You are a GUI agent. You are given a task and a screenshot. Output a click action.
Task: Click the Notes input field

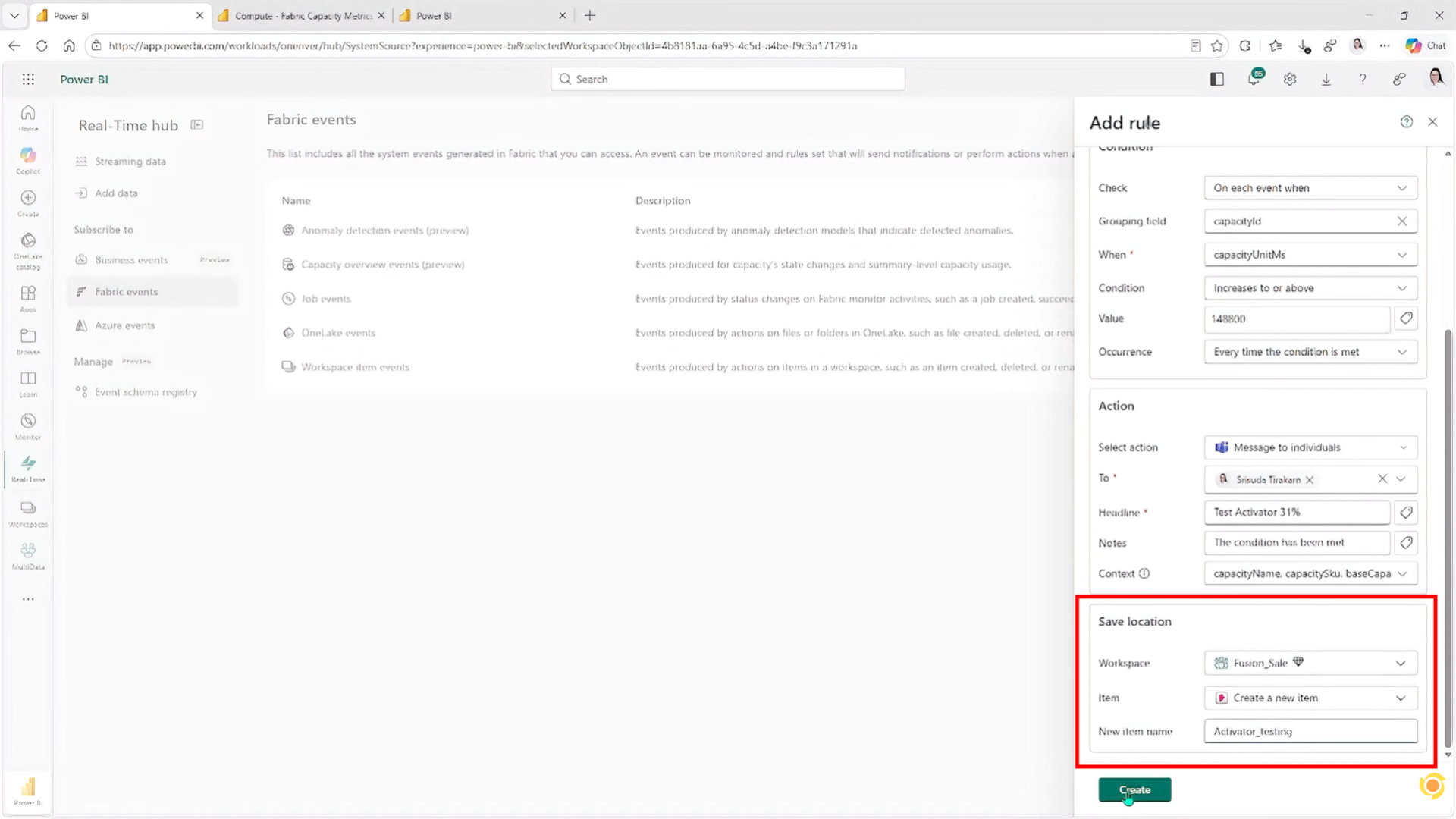coord(1297,543)
